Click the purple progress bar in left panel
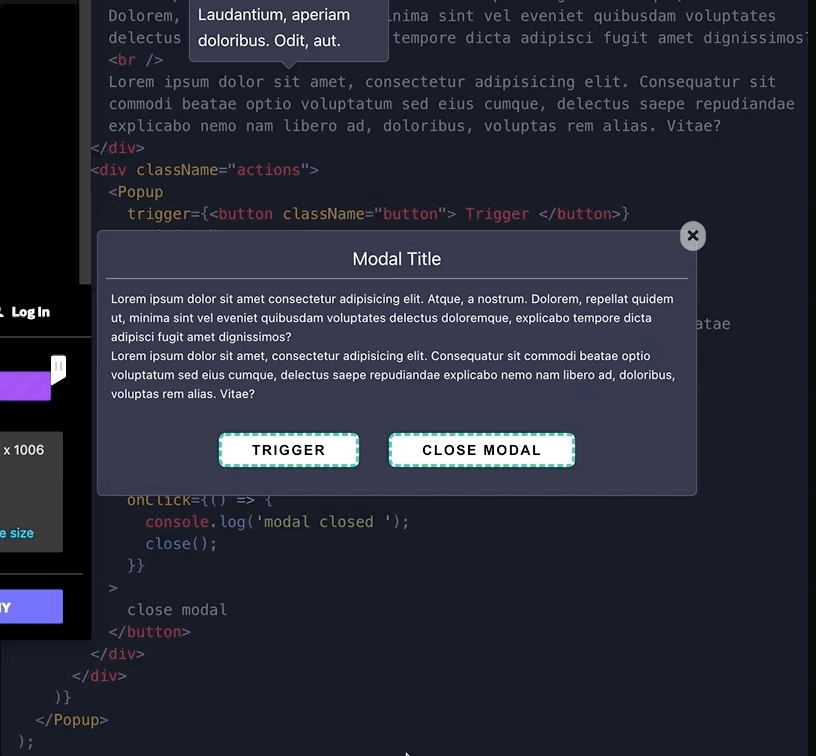 click(x=25, y=386)
